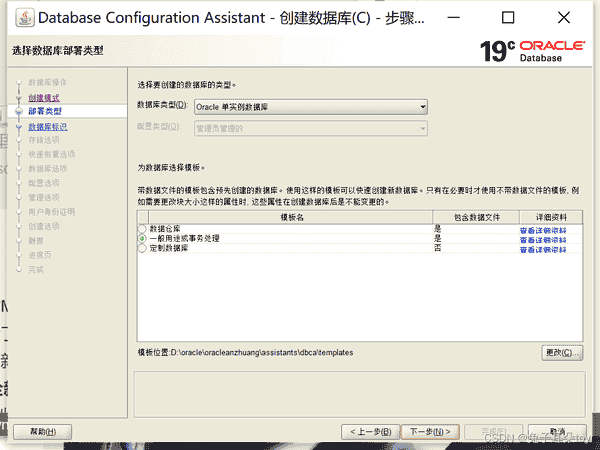
Task: Click the step bullet beside 数据库标识
Action: (x=19, y=127)
